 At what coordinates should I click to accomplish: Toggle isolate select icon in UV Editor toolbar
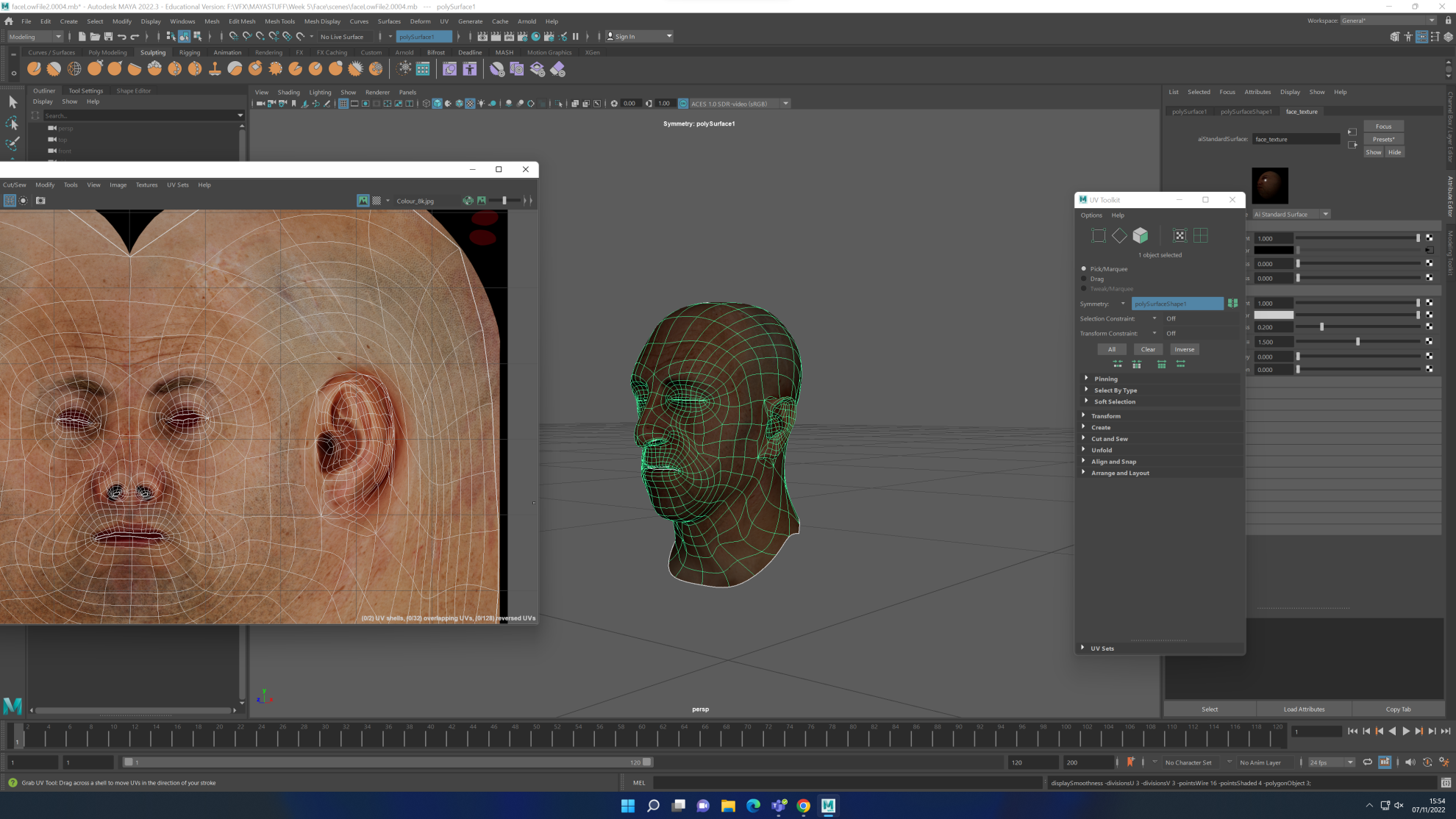24,201
